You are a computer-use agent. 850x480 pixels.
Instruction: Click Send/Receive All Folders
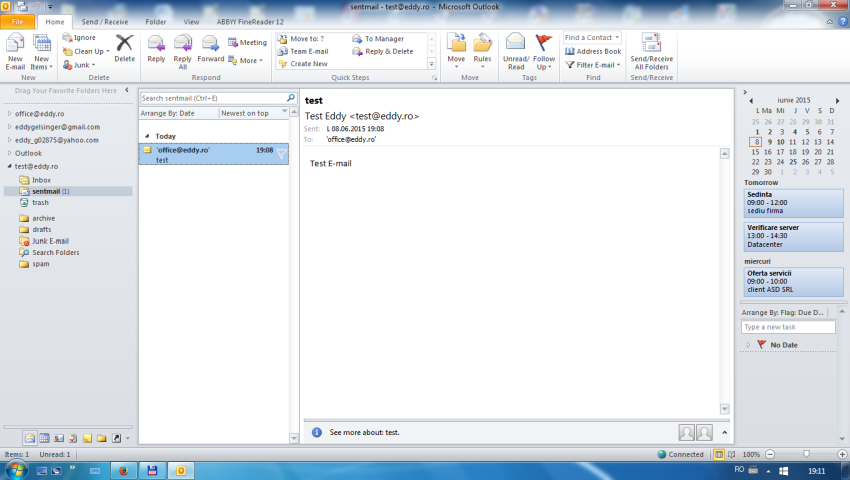point(652,52)
